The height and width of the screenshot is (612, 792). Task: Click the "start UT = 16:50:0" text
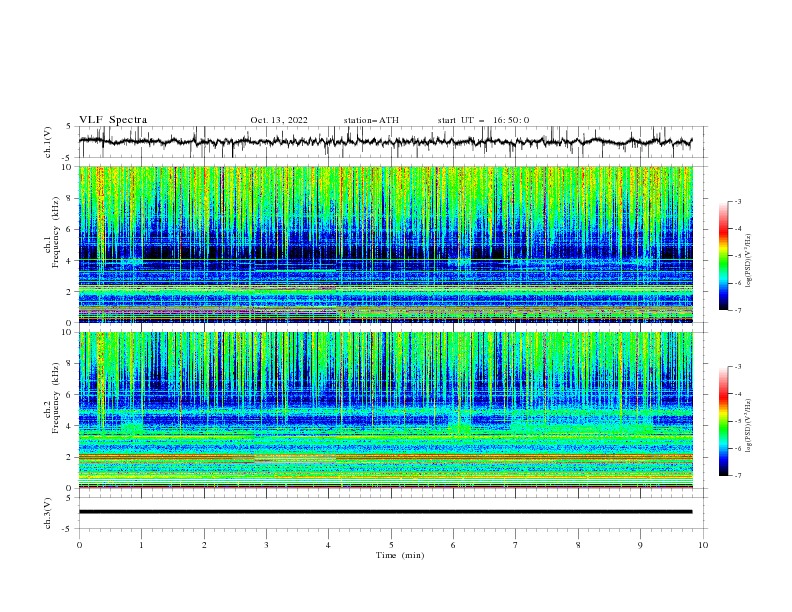pyautogui.click(x=483, y=120)
